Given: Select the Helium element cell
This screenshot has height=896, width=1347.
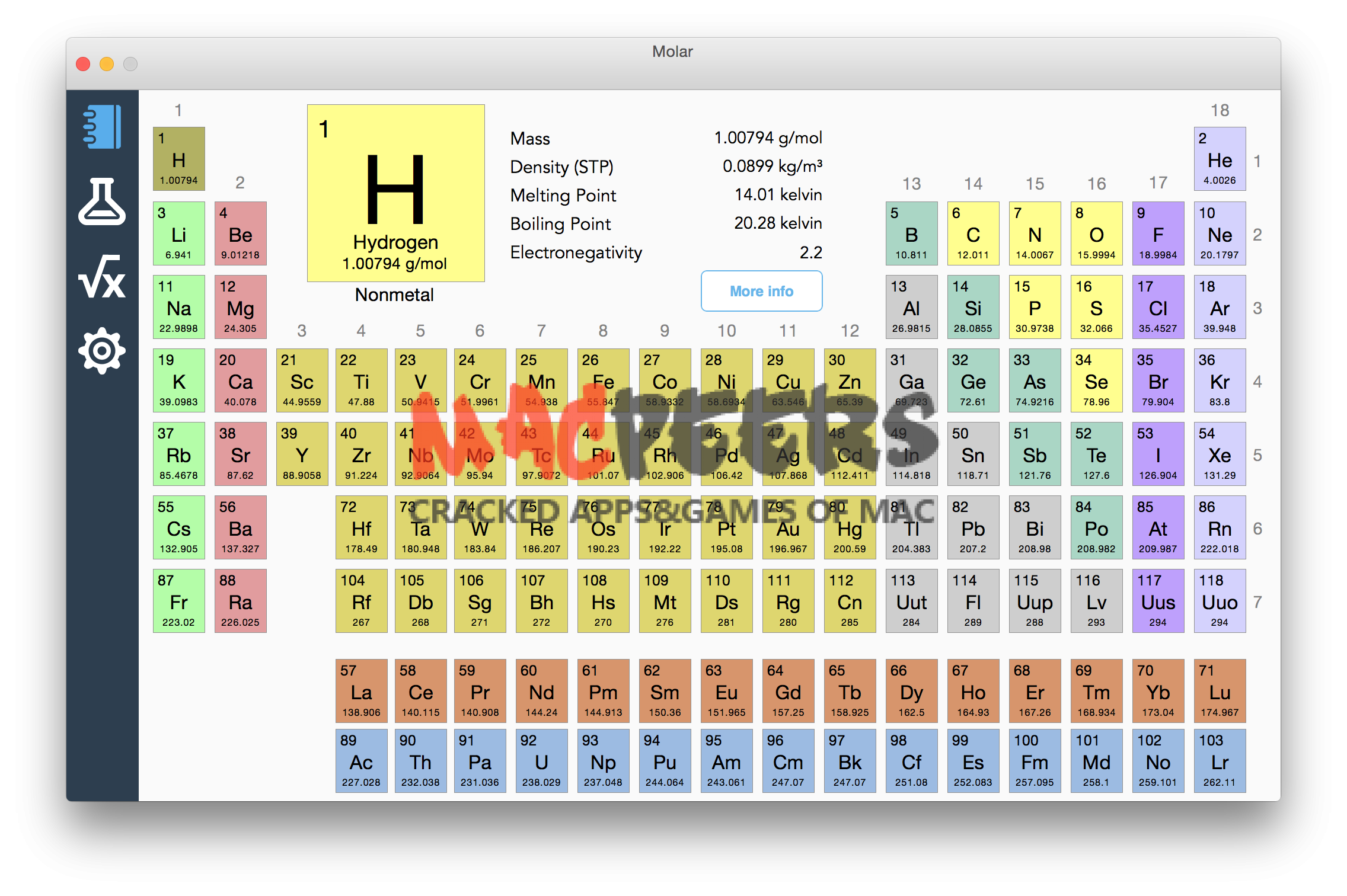Looking at the screenshot, I should point(1220,159).
